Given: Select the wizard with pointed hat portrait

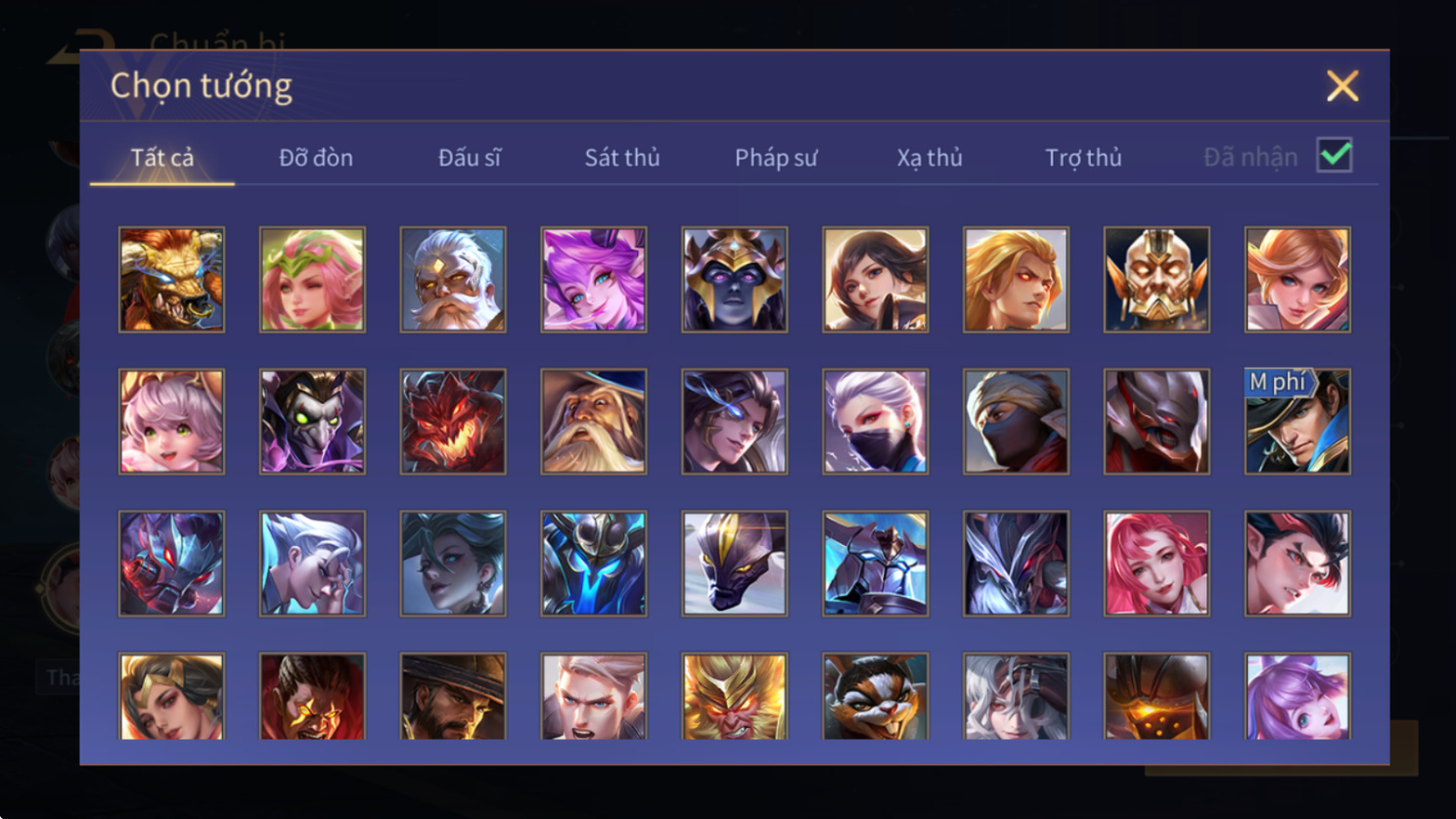Looking at the screenshot, I should [x=594, y=422].
